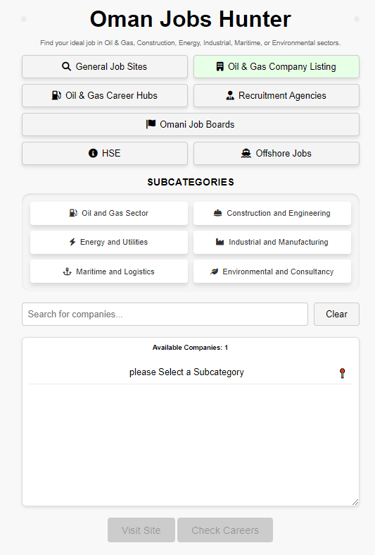Clear the company search field
375x555 pixels.
click(x=336, y=314)
